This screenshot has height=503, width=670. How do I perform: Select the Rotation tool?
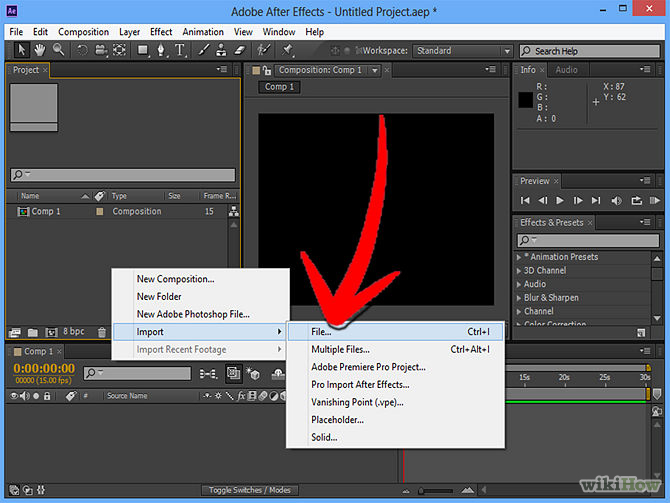pos(82,50)
